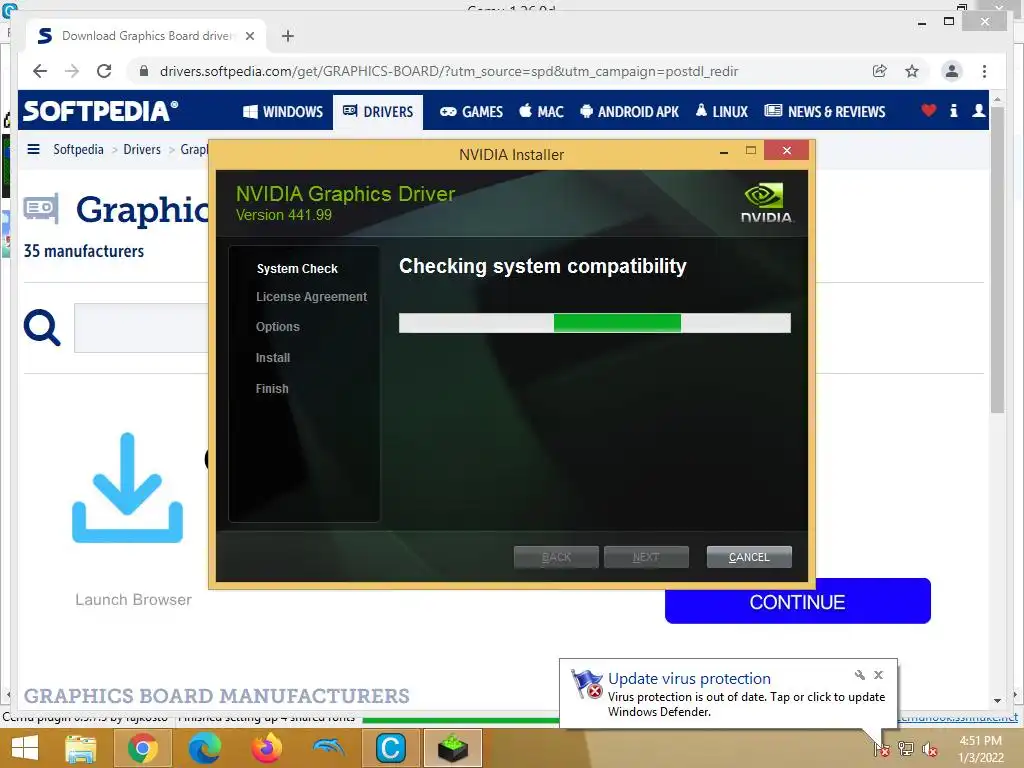This screenshot has width=1024, height=768.
Task: Open the Windows section on Softpedia
Action: point(283,112)
